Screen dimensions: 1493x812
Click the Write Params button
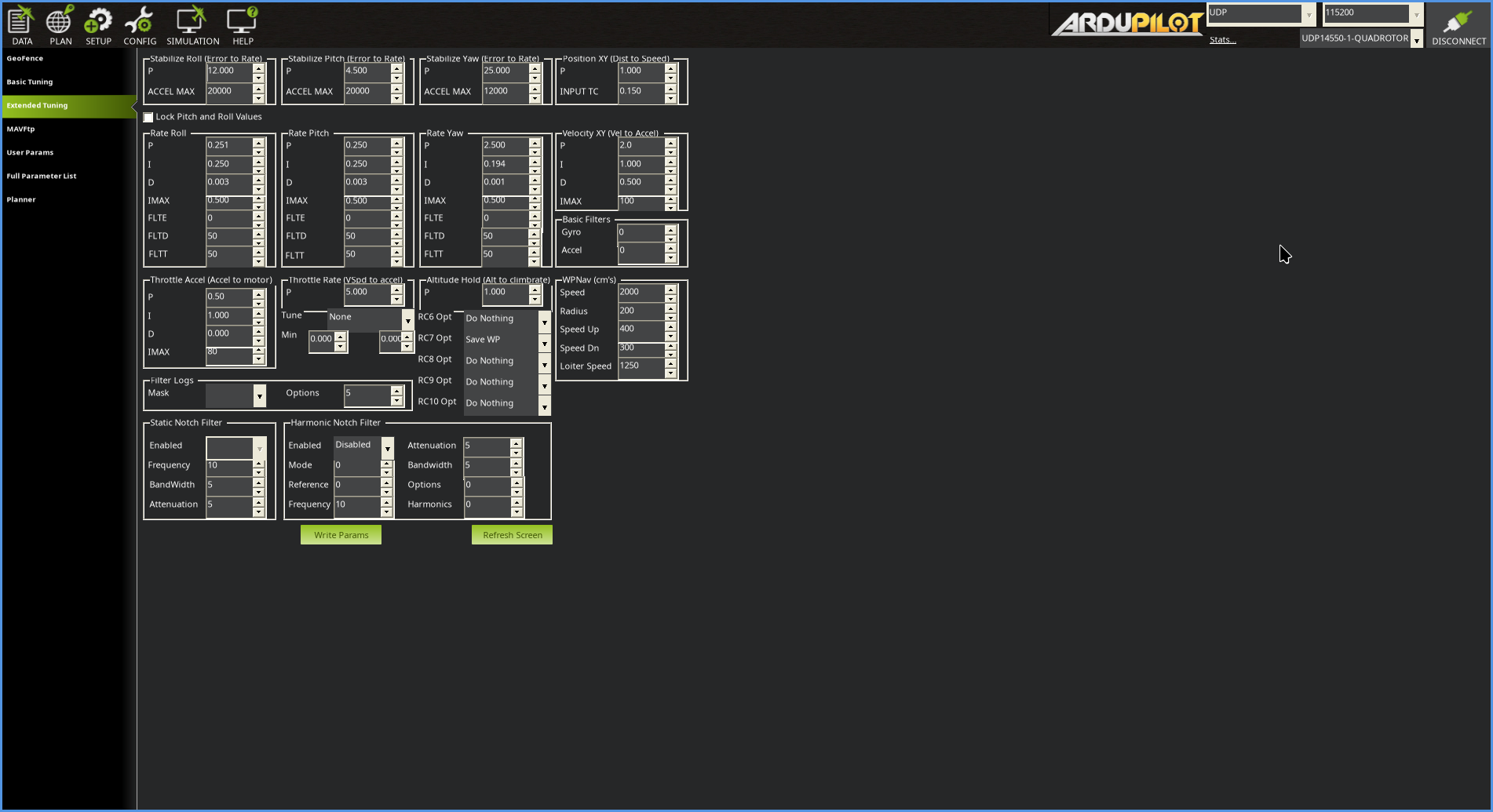click(x=341, y=534)
